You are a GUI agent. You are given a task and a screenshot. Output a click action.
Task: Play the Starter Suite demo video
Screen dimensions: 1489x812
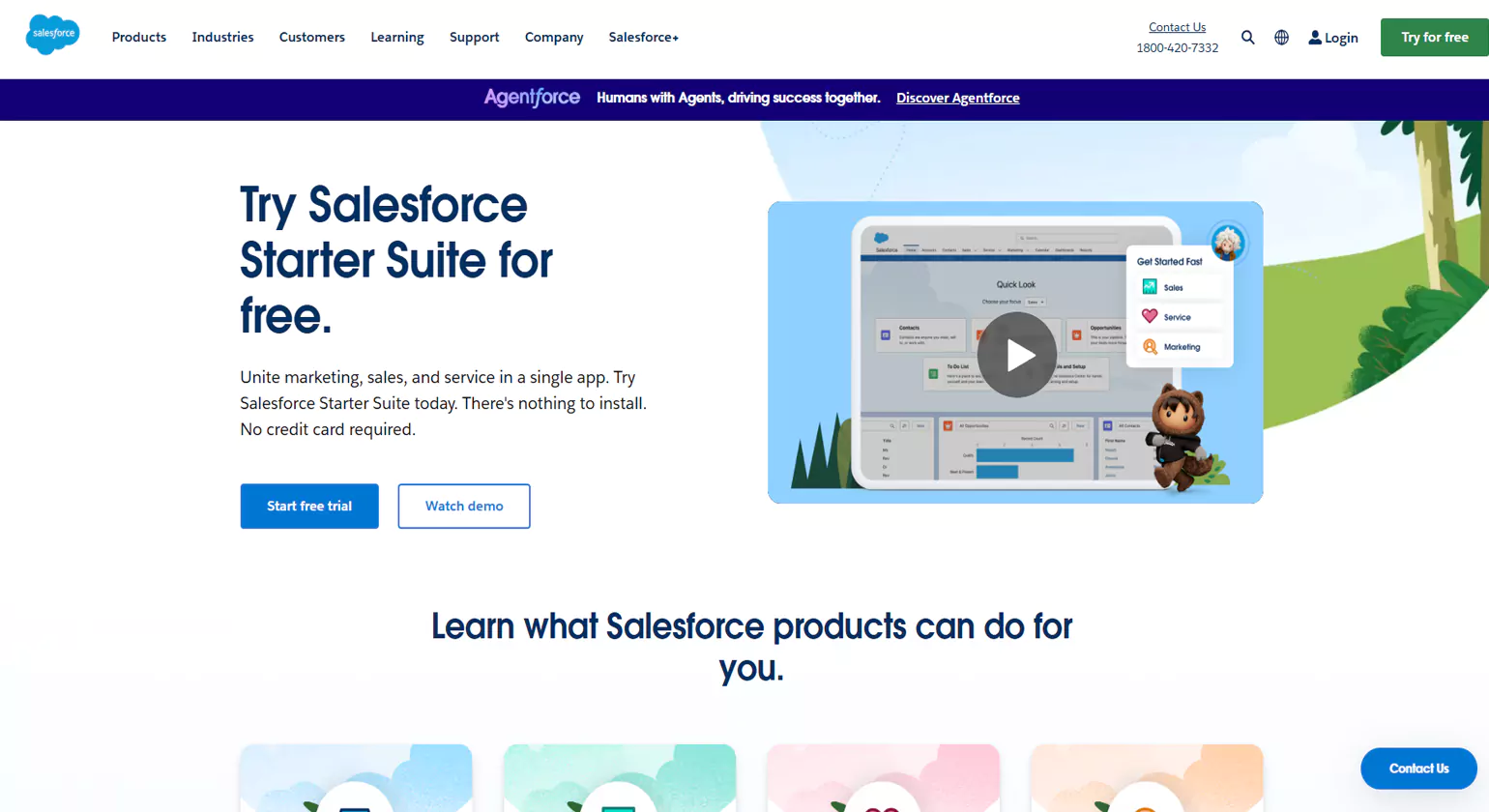click(1016, 354)
